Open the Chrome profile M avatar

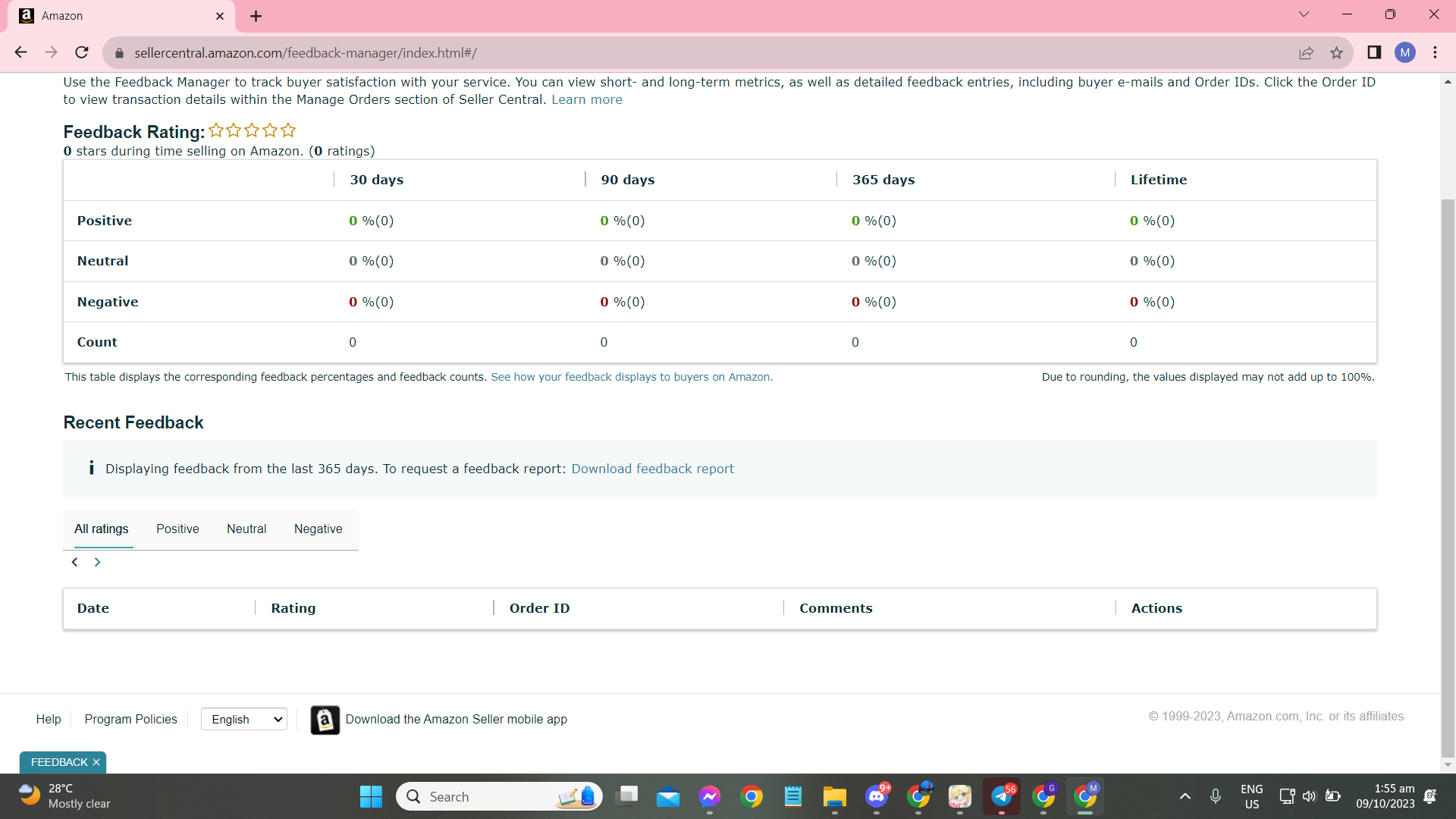point(1404,52)
